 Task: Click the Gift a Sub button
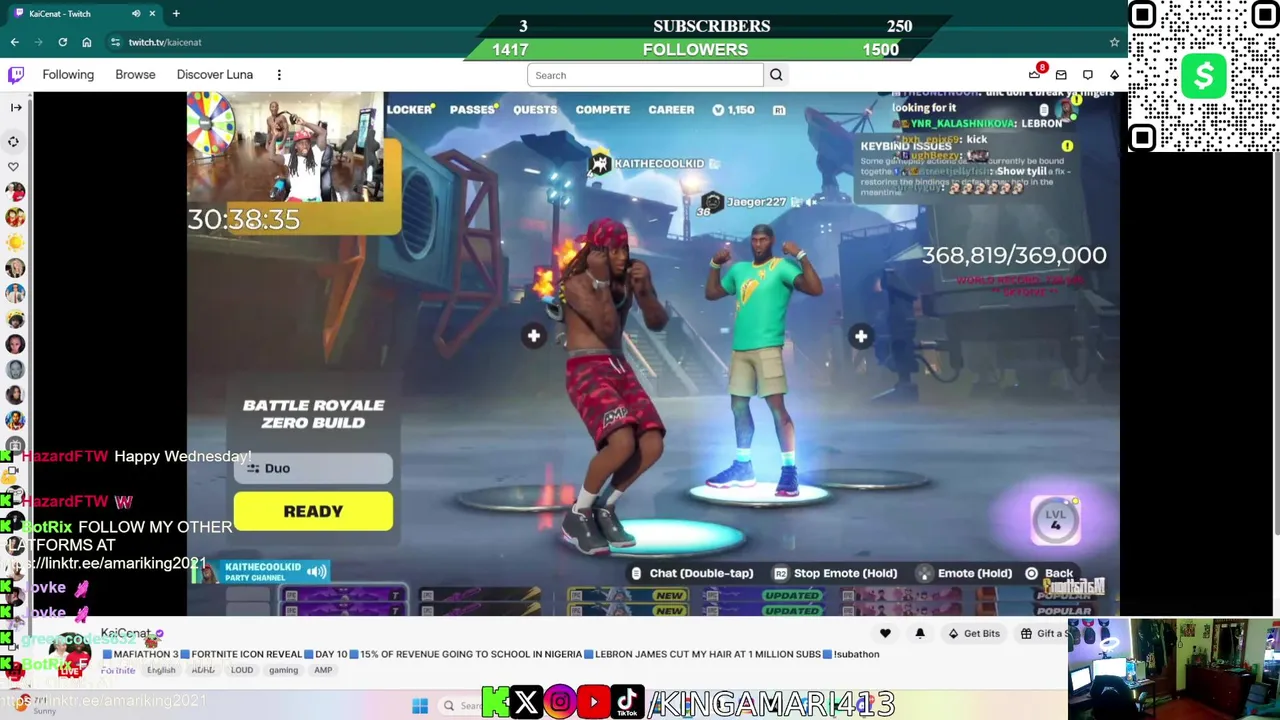click(x=1043, y=633)
